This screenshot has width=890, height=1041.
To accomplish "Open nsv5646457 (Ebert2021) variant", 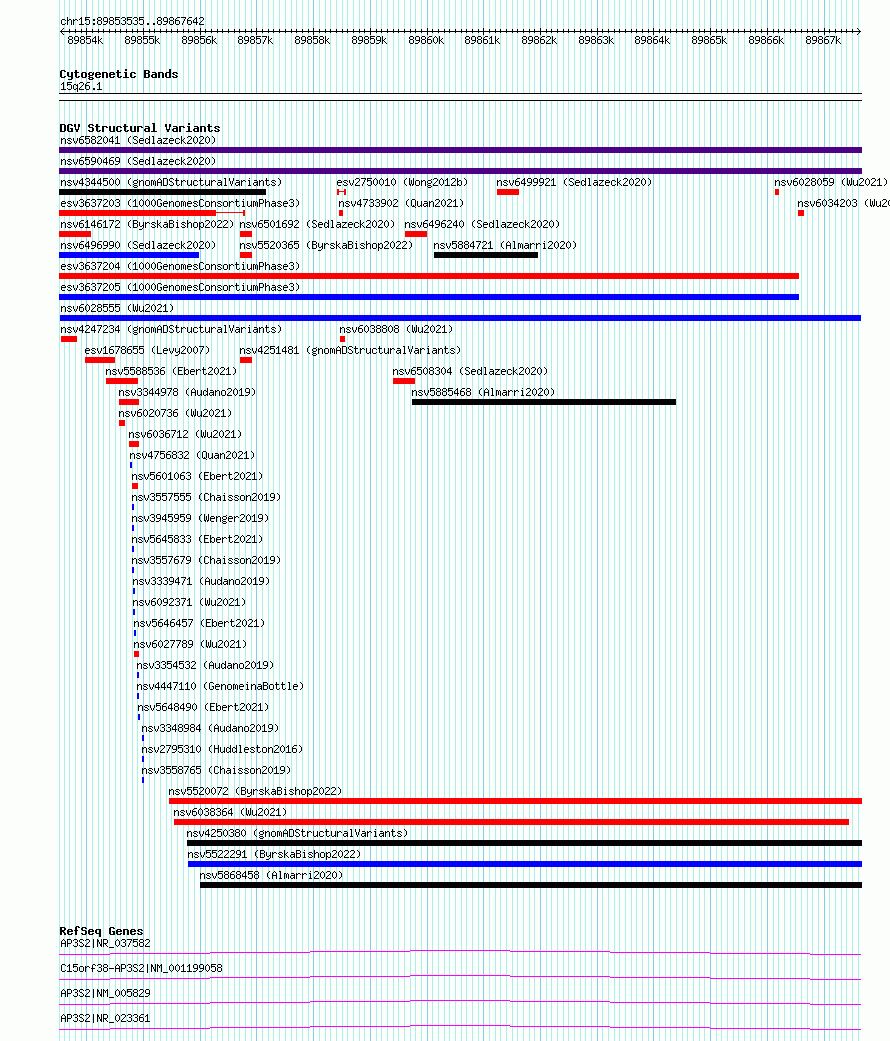I will (199, 623).
